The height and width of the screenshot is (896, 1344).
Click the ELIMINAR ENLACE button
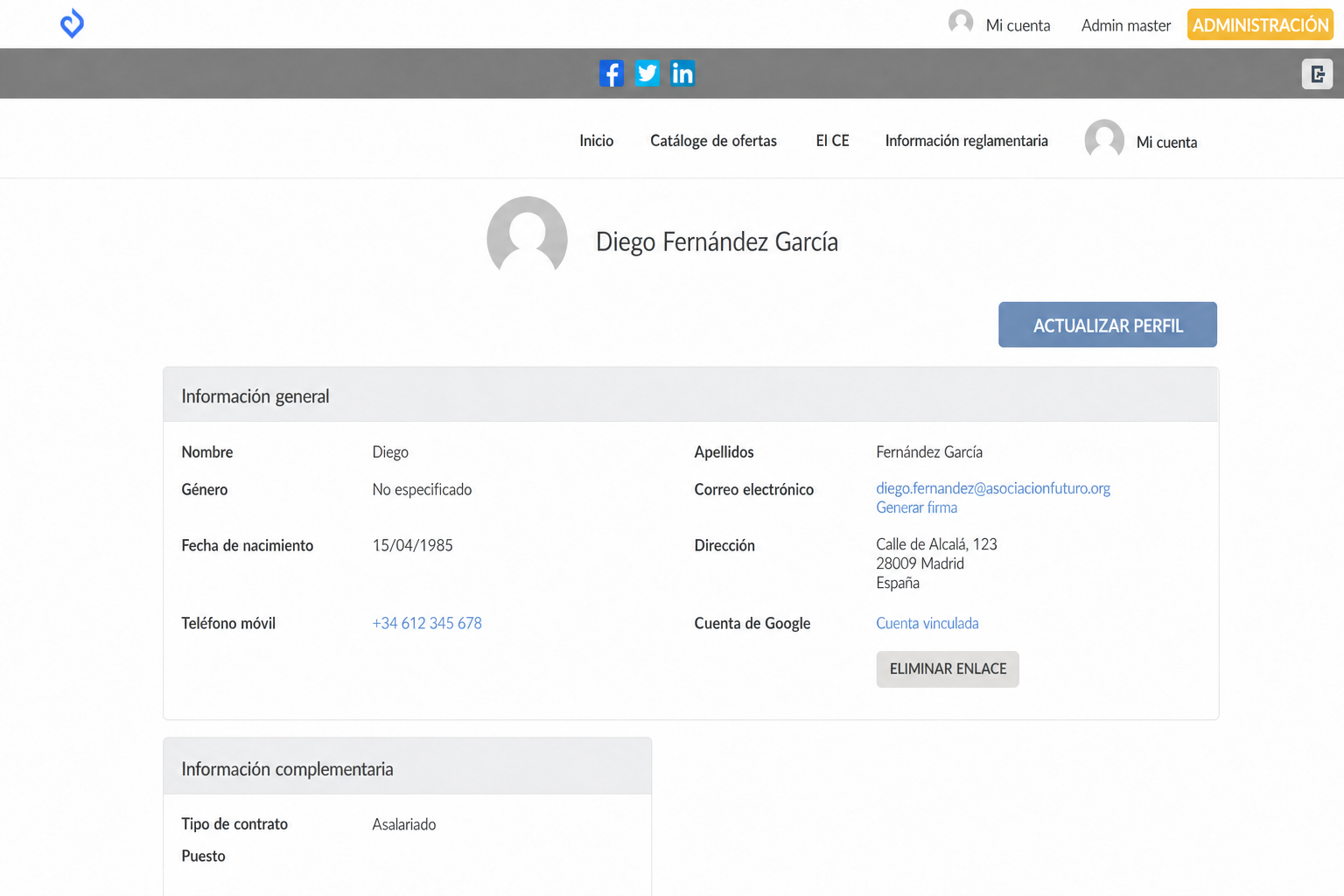tap(948, 669)
